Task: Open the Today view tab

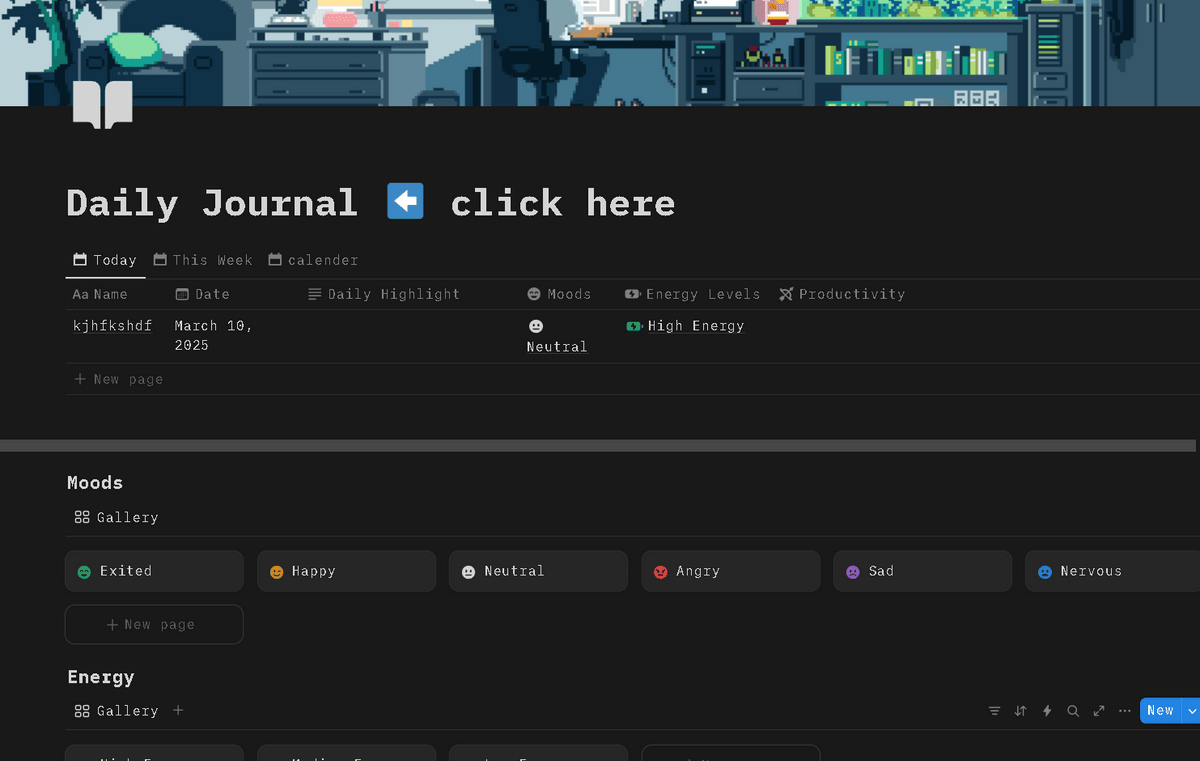Action: click(x=105, y=260)
